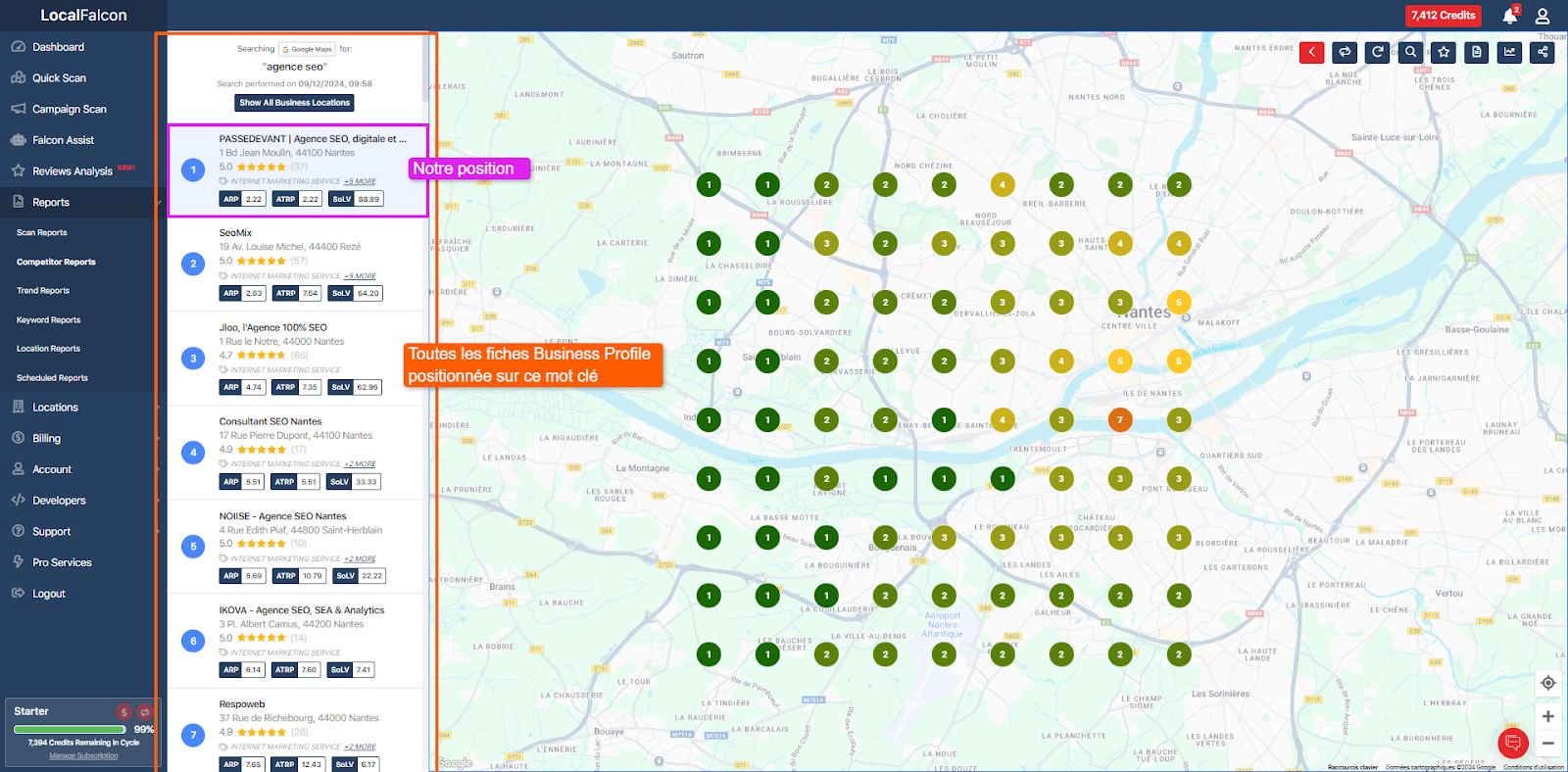Image resolution: width=1568 pixels, height=772 pixels.
Task: Click the red chat support bubble icon
Action: tap(1513, 743)
